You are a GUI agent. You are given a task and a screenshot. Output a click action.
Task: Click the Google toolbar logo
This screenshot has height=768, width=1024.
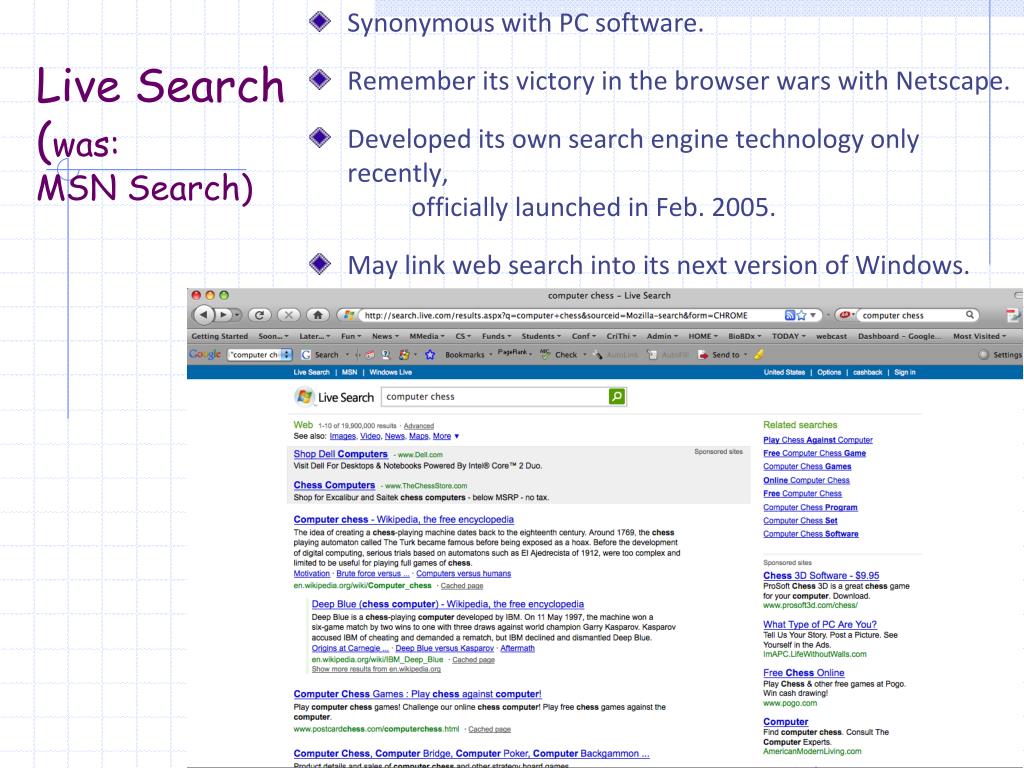coord(204,354)
